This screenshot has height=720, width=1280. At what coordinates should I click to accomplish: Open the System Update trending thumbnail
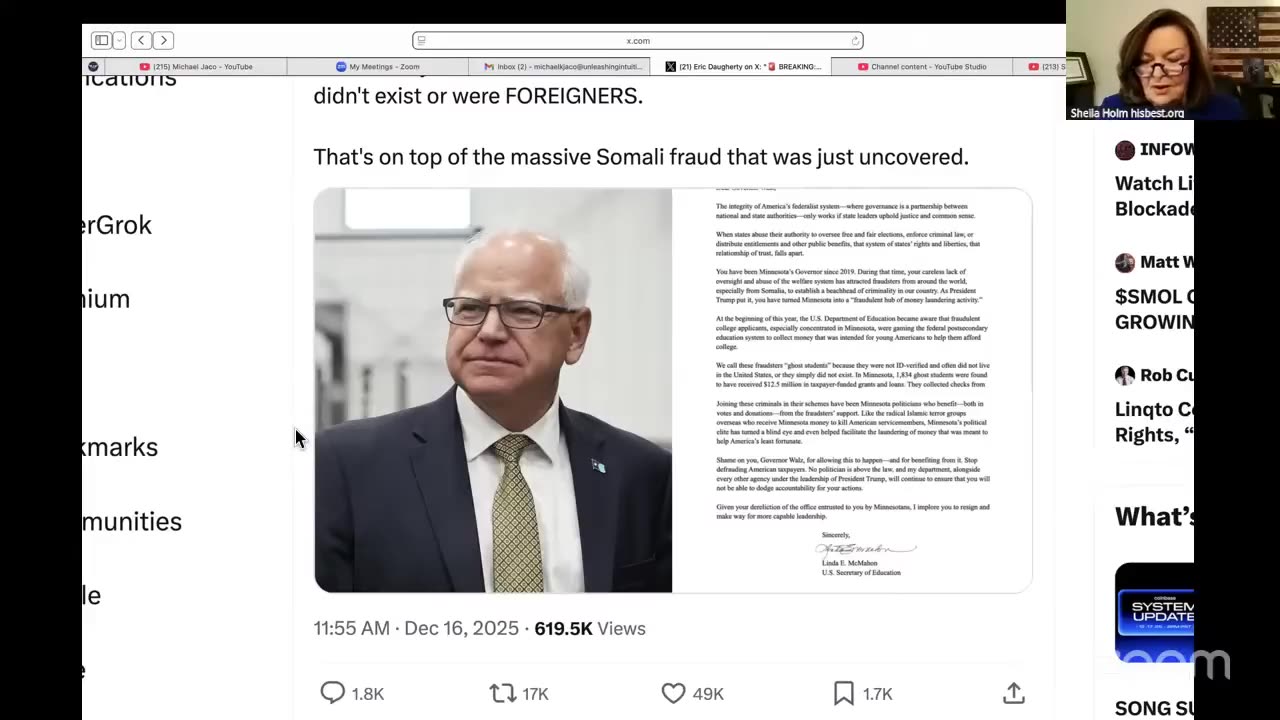click(x=1154, y=613)
